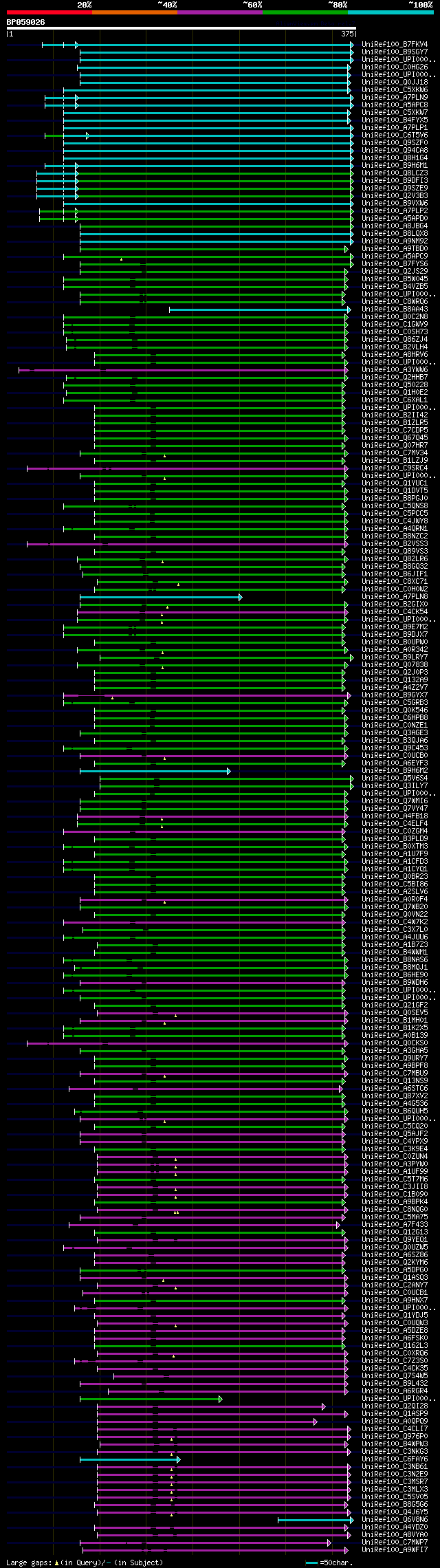Click the =50char. scale legend
This screenshot has width=440, height=1568.
point(329,1562)
